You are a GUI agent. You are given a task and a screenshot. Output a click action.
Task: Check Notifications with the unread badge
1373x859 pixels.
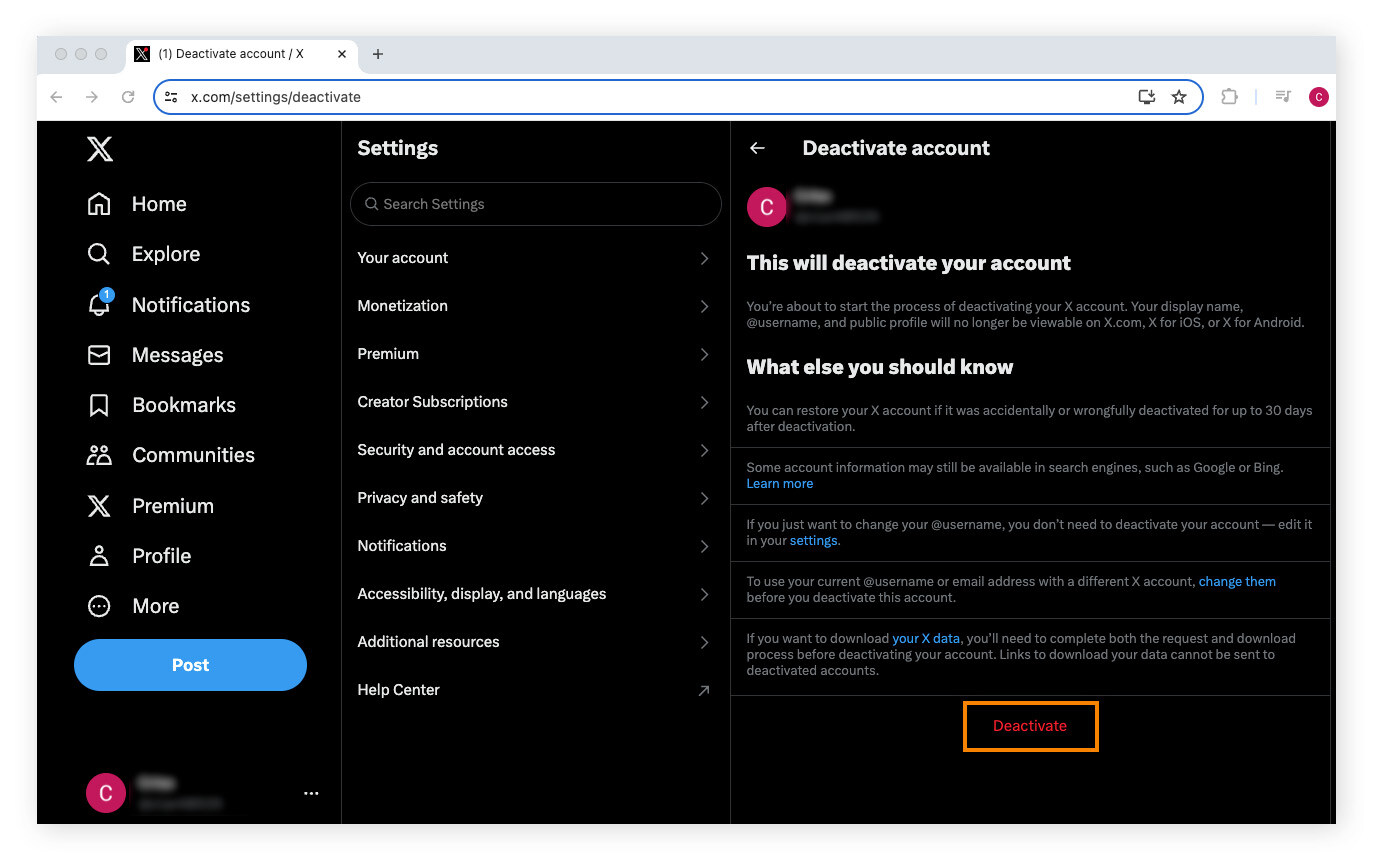point(190,305)
